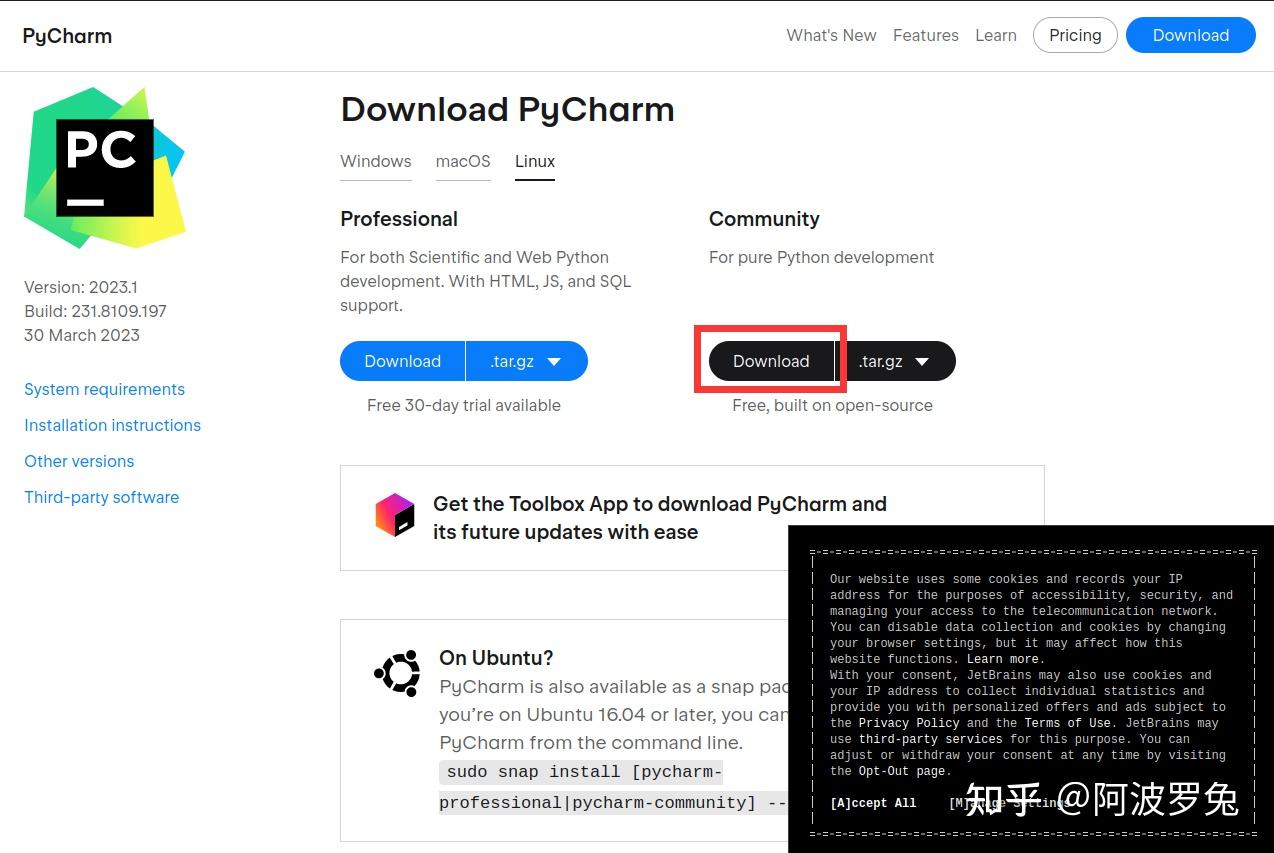Click the Toolbox App icon

pos(395,517)
